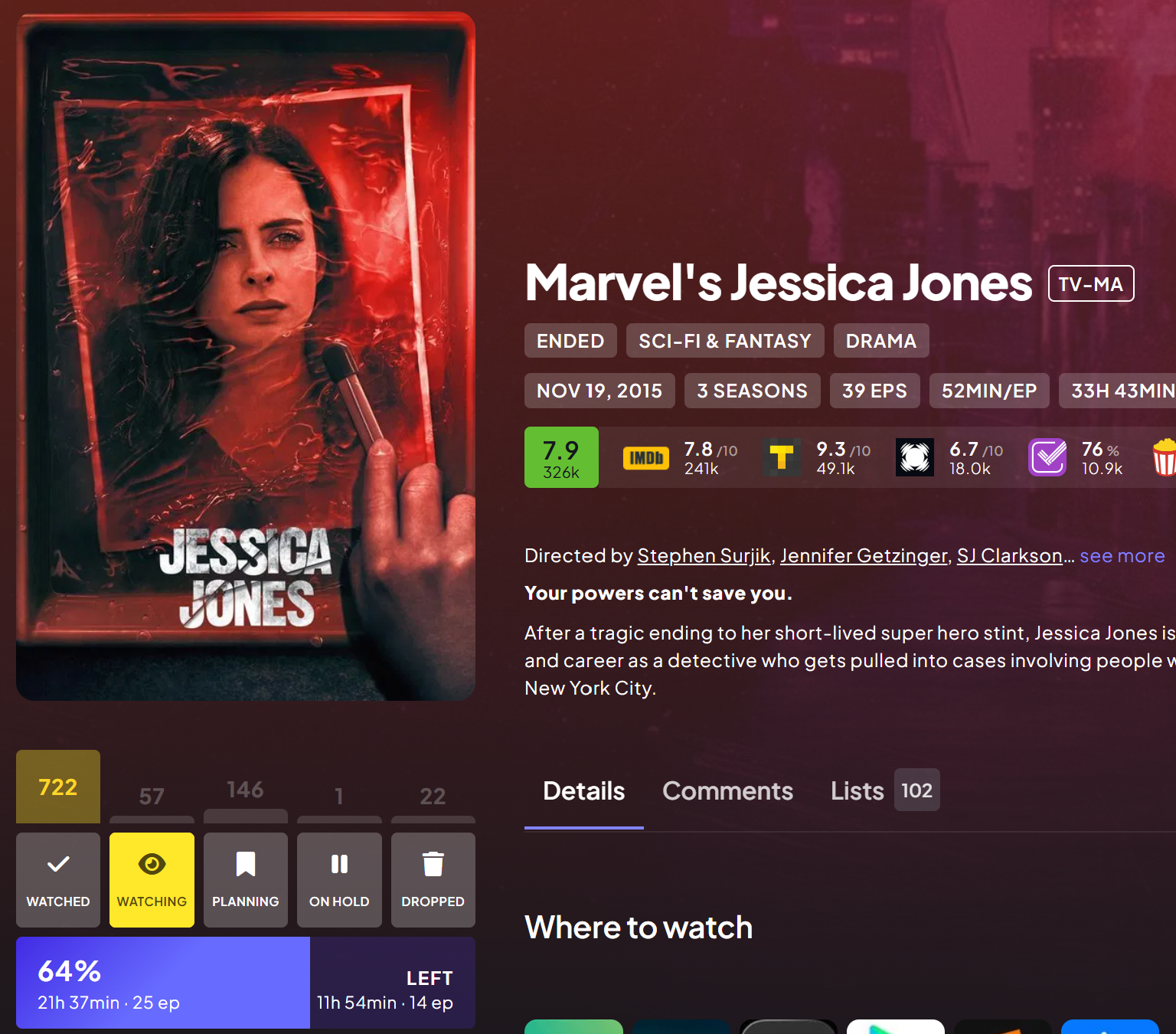The width and height of the screenshot is (1176, 1034).
Task: Open the Comments tab
Action: [728, 791]
